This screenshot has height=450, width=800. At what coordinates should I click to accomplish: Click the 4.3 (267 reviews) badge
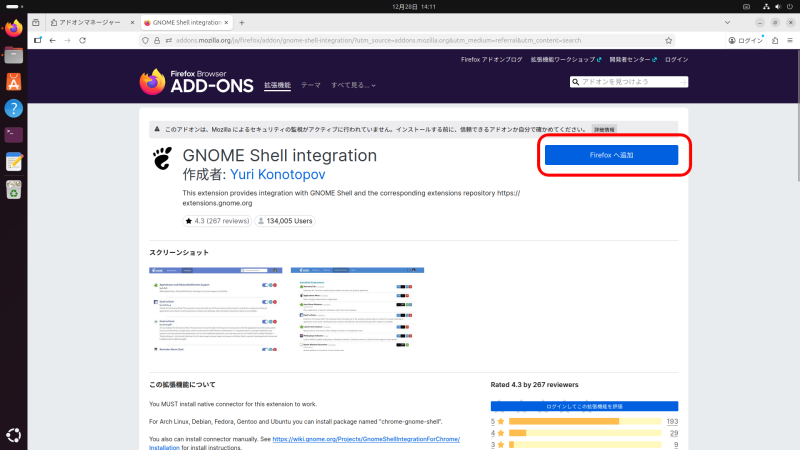(217, 221)
